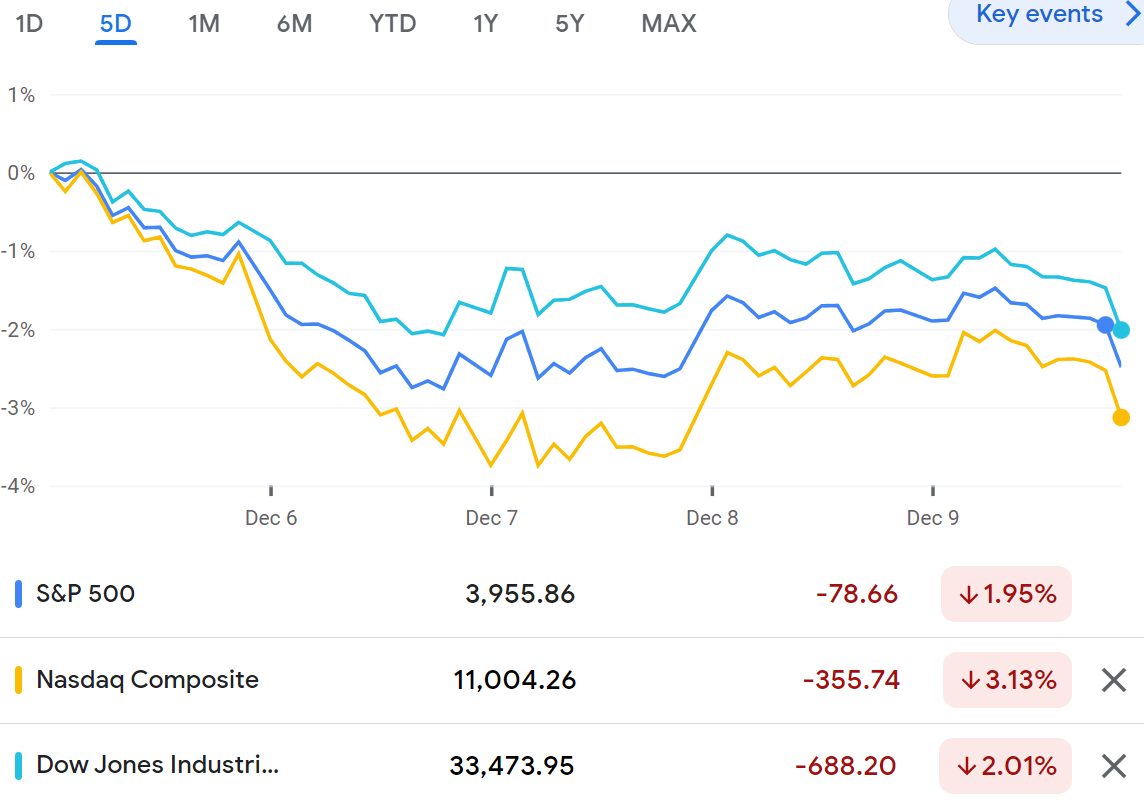Click the Dec 6 axis label
The height and width of the screenshot is (806, 1144).
coord(271,518)
